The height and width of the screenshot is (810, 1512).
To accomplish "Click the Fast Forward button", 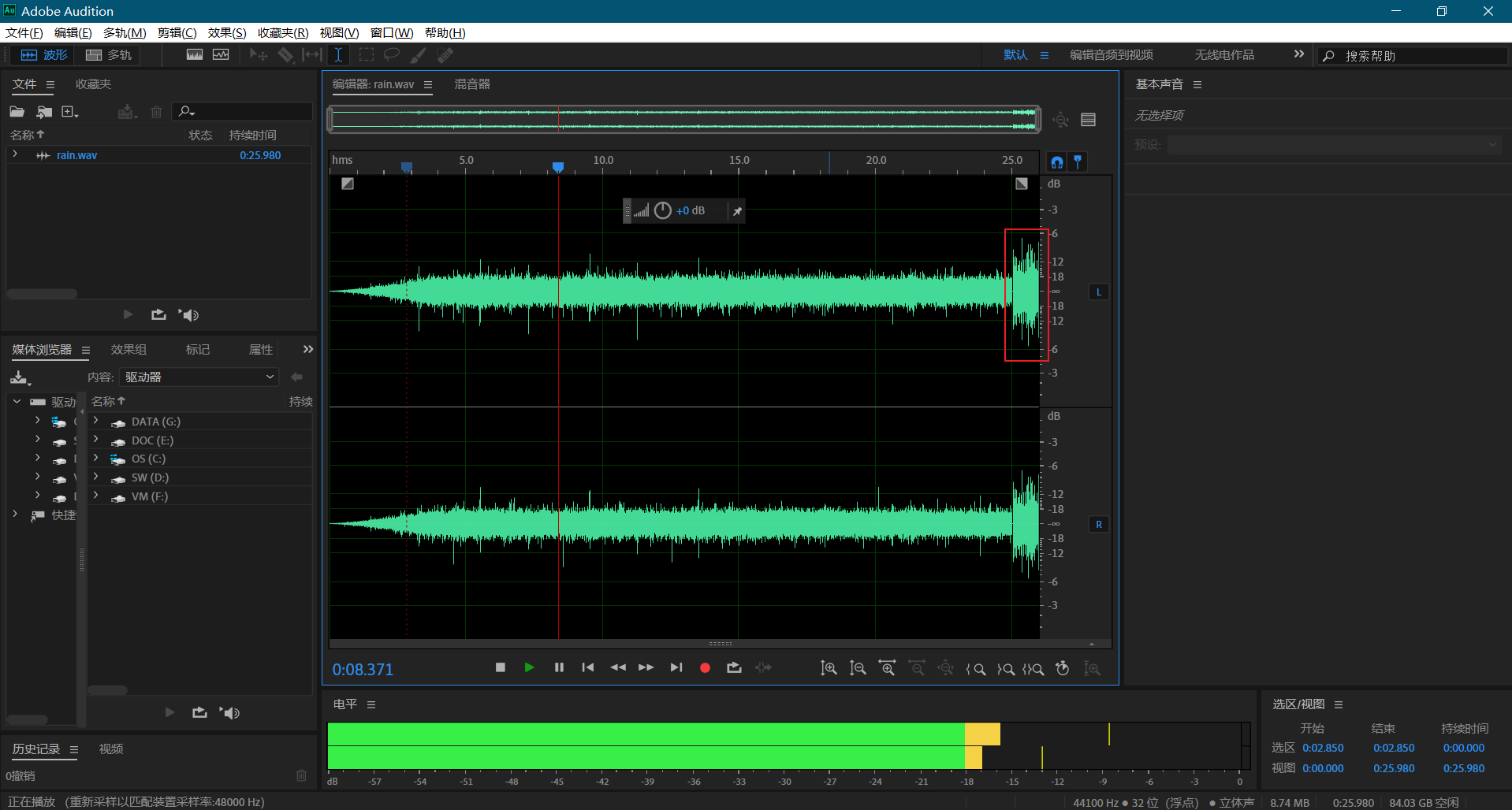I will pos(646,667).
